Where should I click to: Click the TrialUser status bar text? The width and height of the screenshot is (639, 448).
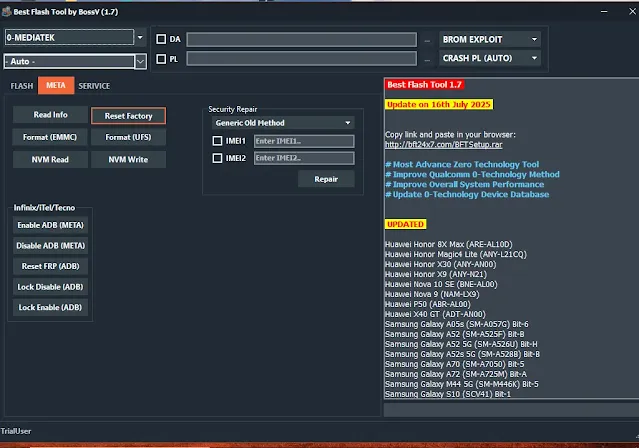(15, 431)
